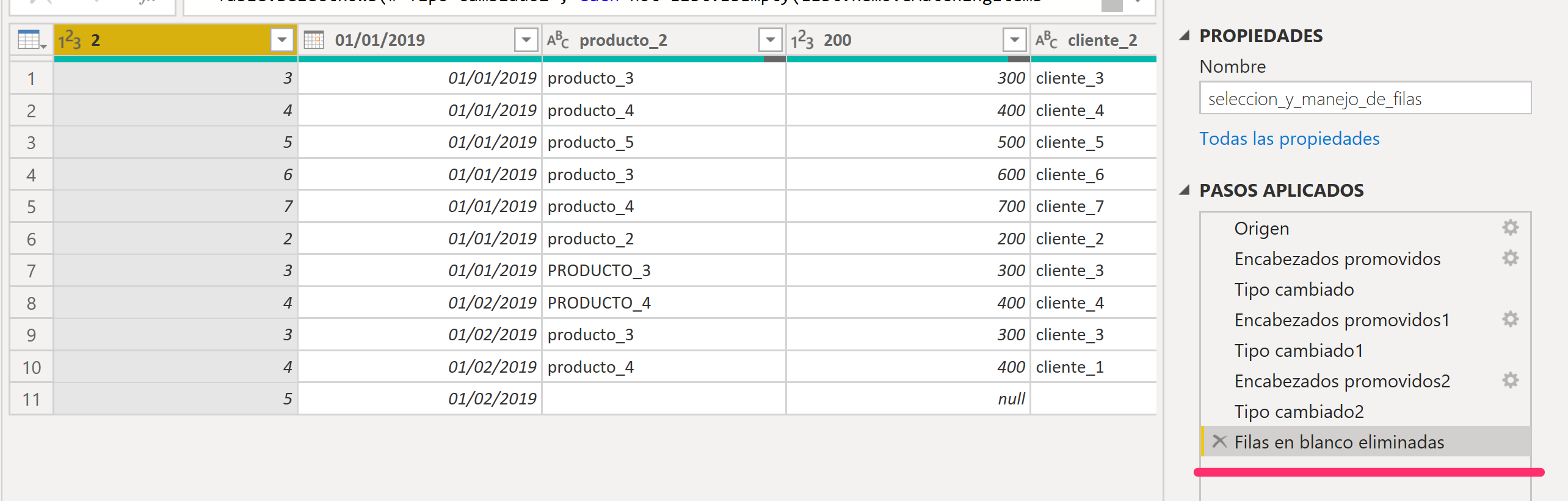Click the 600 value in row 4
The width and height of the screenshot is (1568, 501).
[909, 175]
